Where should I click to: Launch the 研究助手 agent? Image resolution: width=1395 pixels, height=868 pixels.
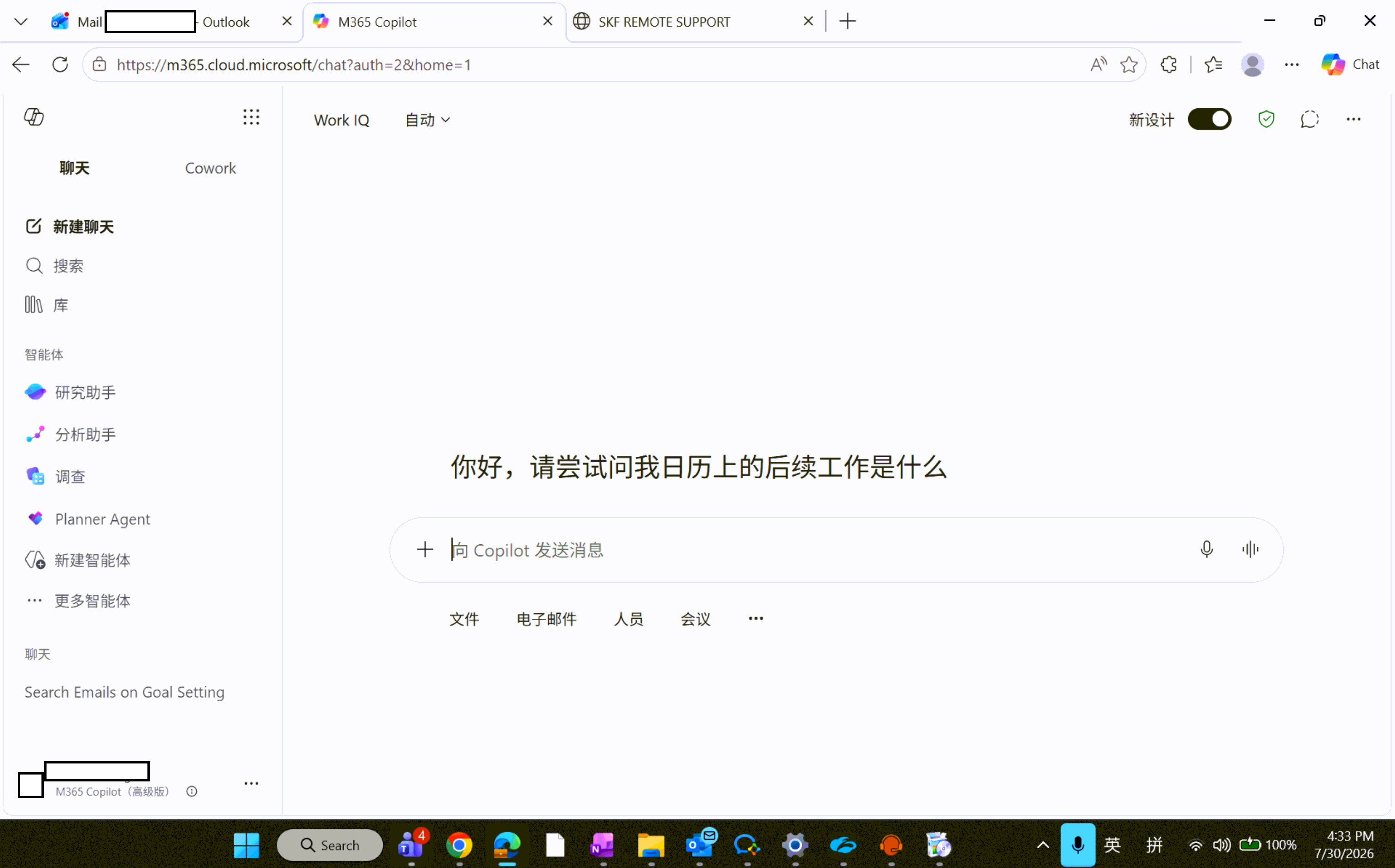tap(70, 392)
